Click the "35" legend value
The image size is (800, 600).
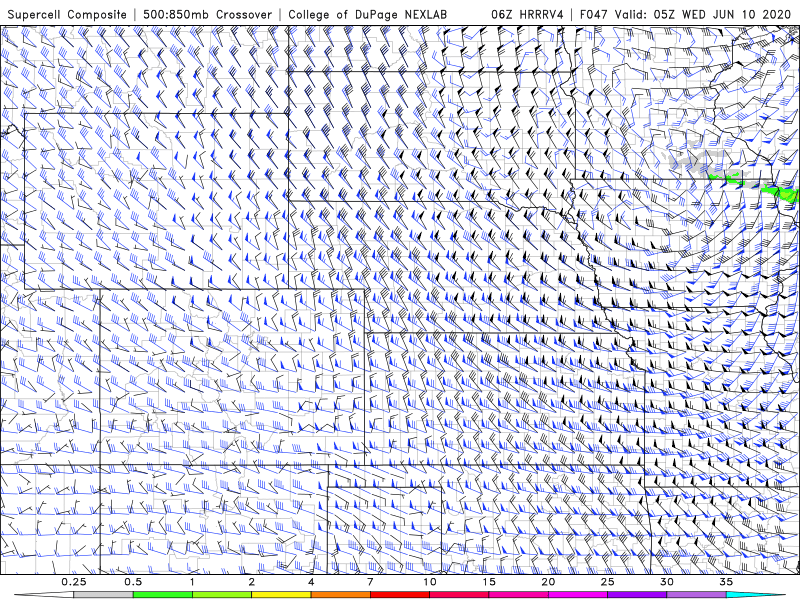click(x=726, y=582)
